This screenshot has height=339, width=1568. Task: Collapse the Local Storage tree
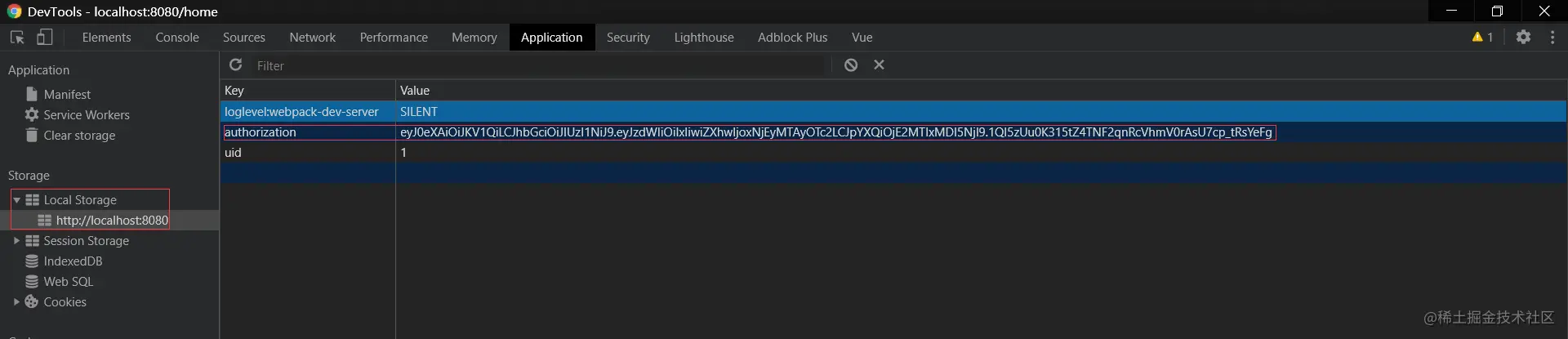tap(16, 200)
